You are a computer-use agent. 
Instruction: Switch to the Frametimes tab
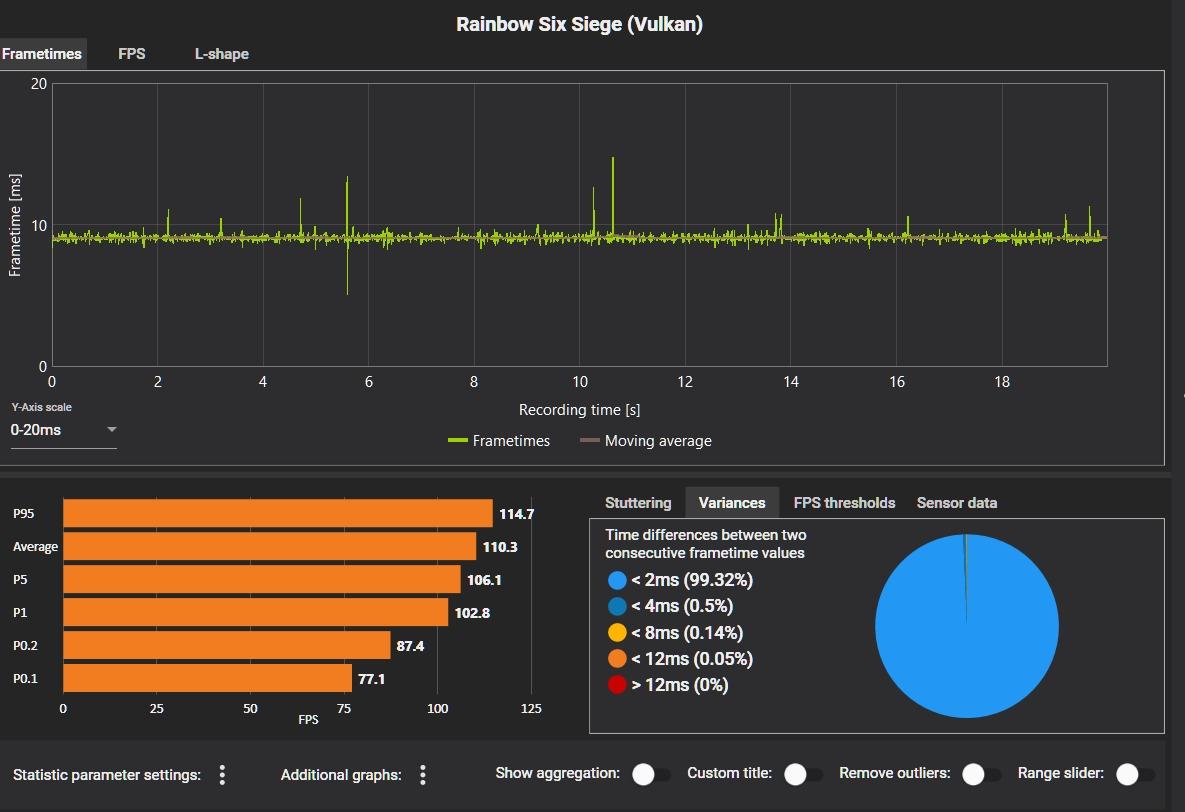42,54
